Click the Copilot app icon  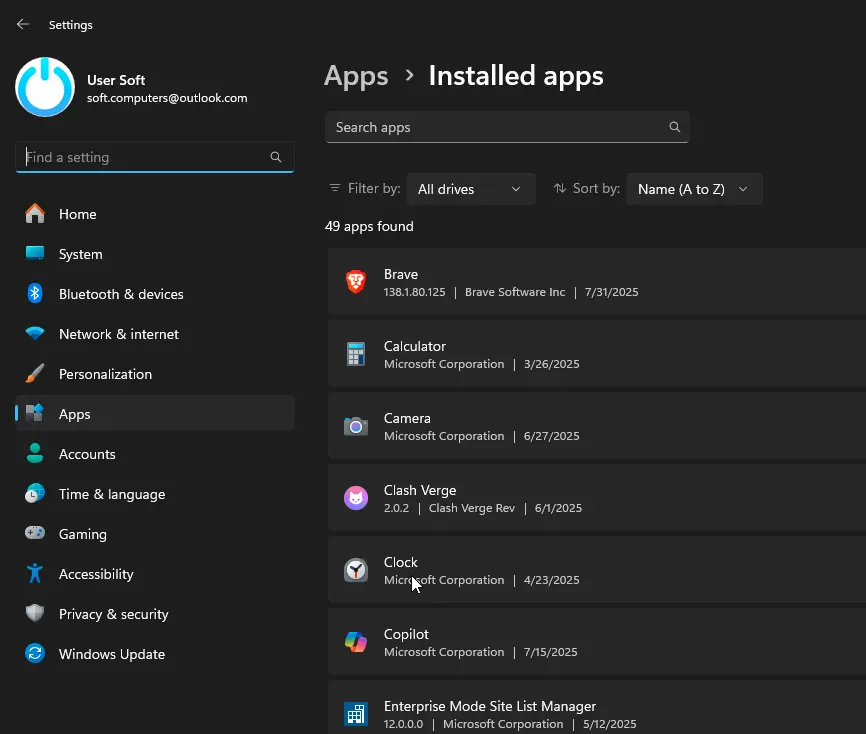[356, 642]
